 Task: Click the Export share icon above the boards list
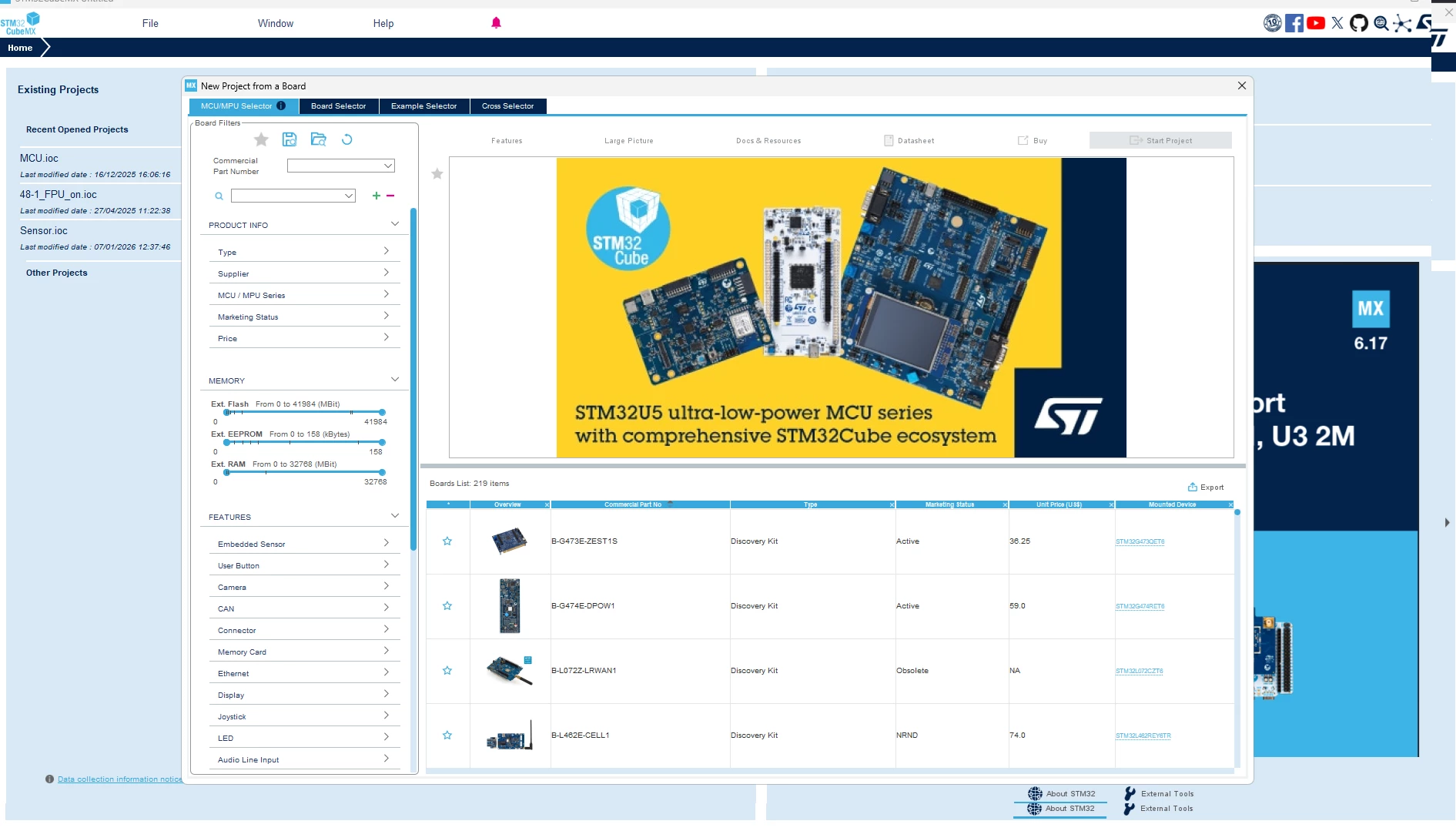click(1193, 487)
